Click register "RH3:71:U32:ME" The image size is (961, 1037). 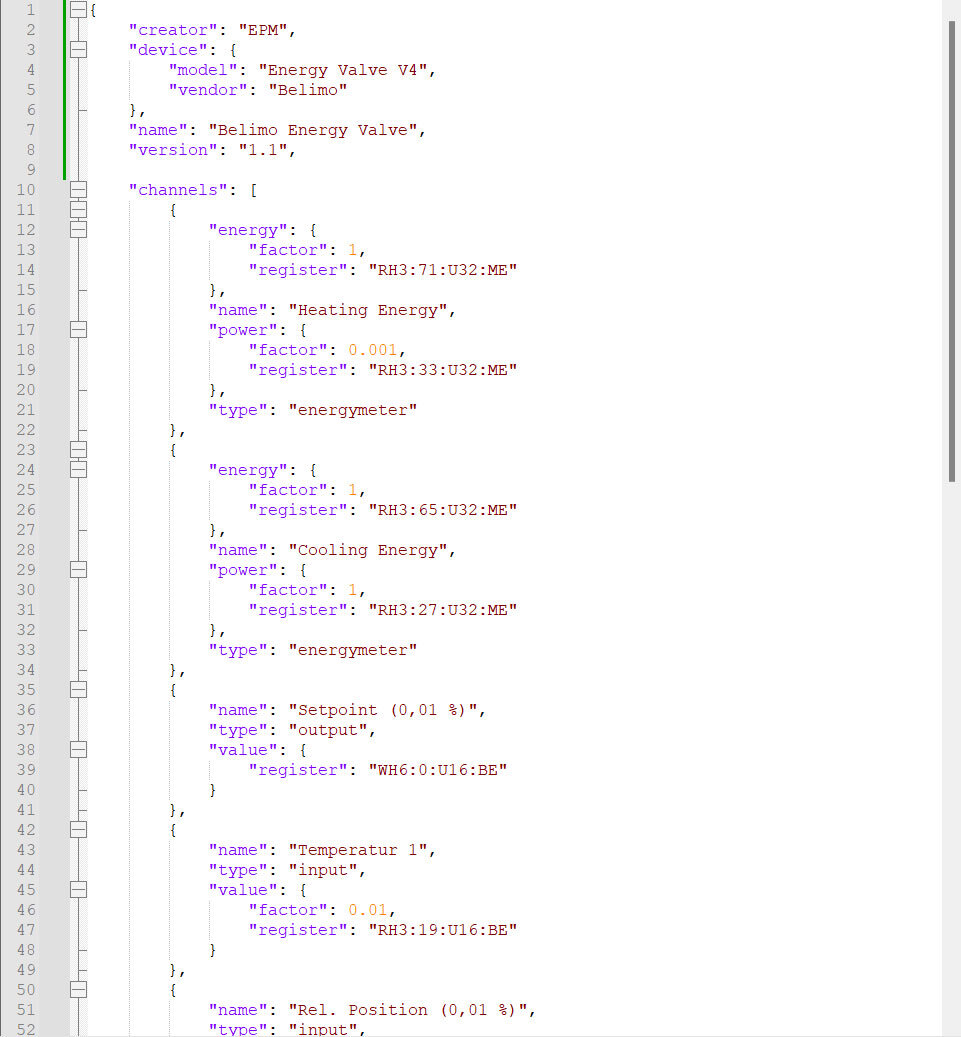[x=442, y=270]
